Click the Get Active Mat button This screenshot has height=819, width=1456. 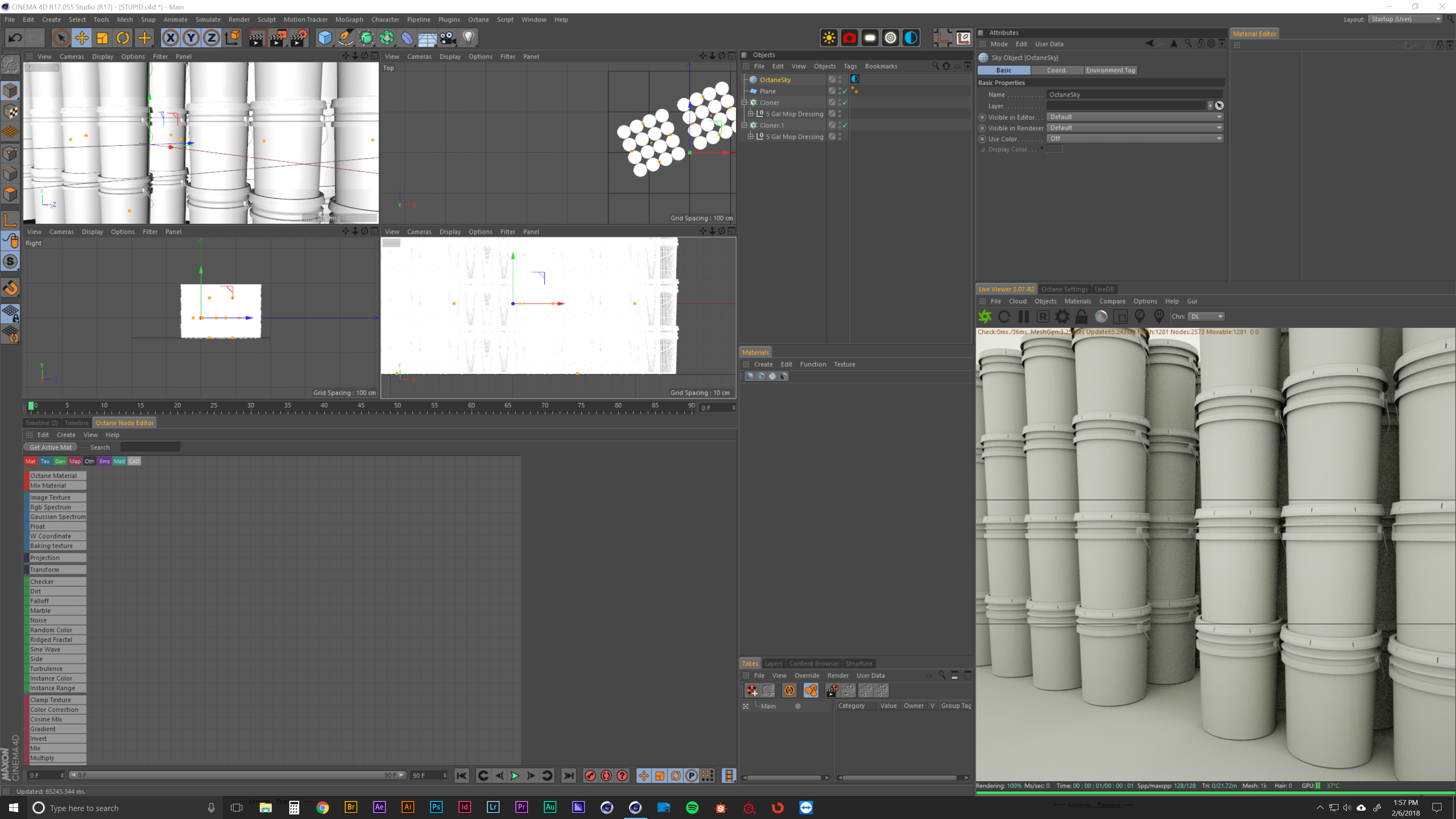coord(50,447)
